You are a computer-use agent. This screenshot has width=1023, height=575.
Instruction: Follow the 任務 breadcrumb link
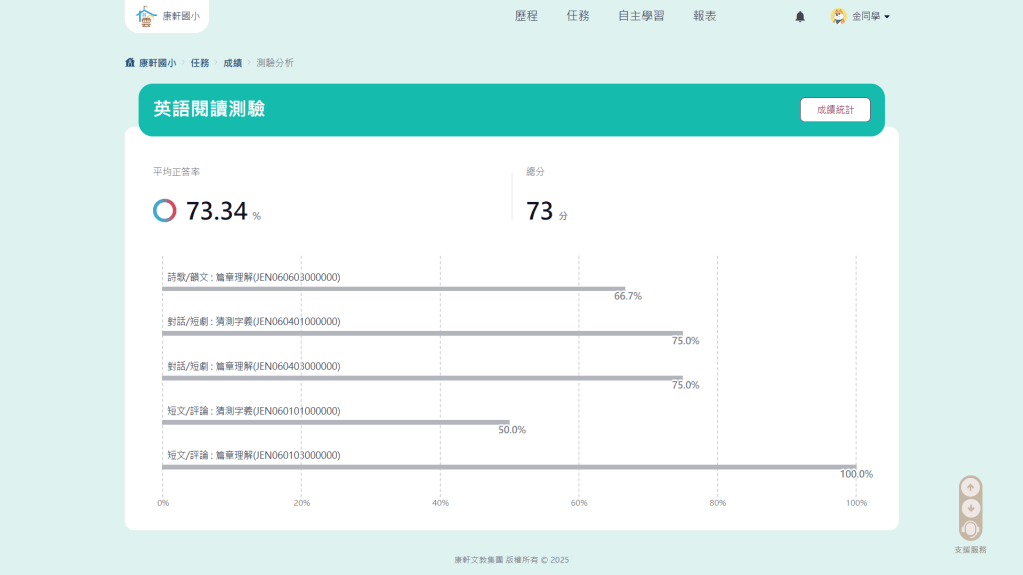200,63
